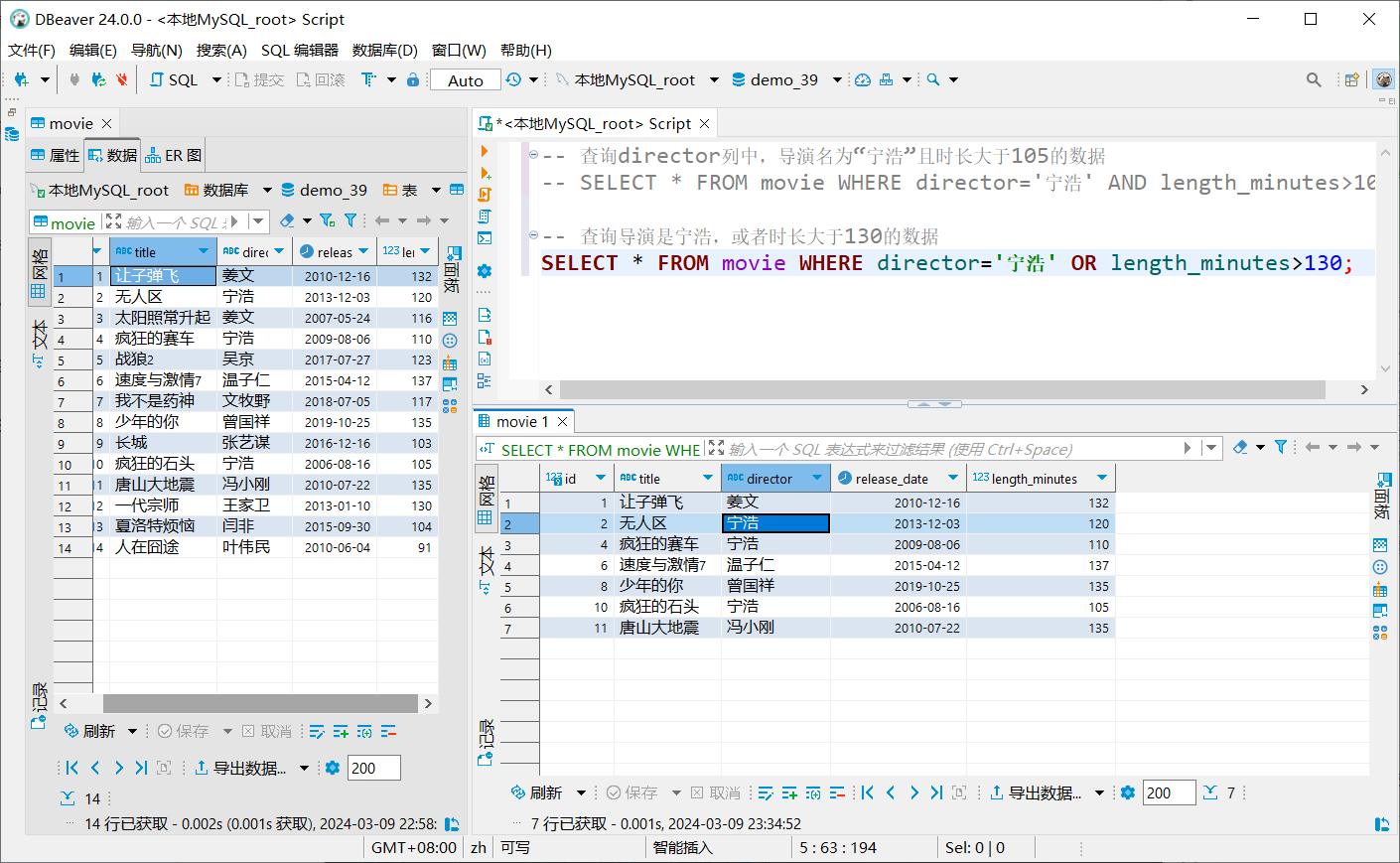The image size is (1400, 863).
Task: Open the release_date column dropdown in results
Action: (953, 478)
